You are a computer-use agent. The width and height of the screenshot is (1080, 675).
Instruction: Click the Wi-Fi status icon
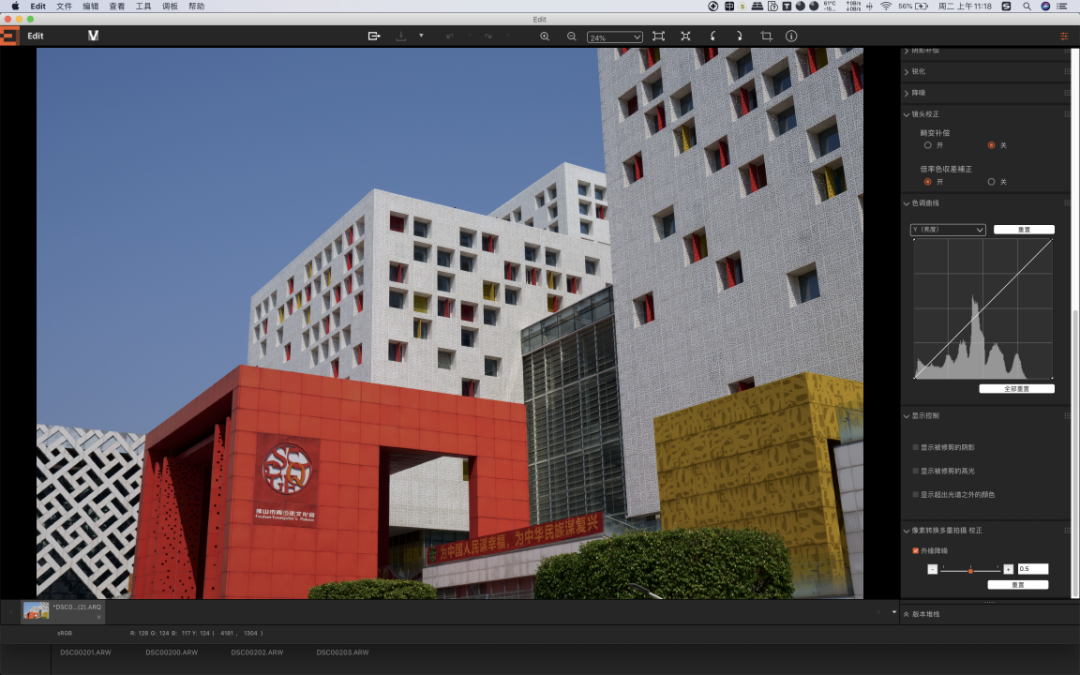(886, 6)
